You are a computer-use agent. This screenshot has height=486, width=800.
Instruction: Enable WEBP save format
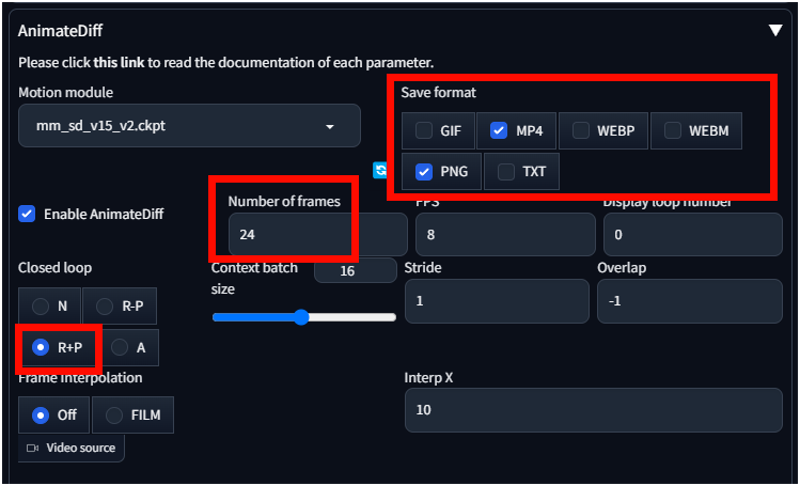580,131
